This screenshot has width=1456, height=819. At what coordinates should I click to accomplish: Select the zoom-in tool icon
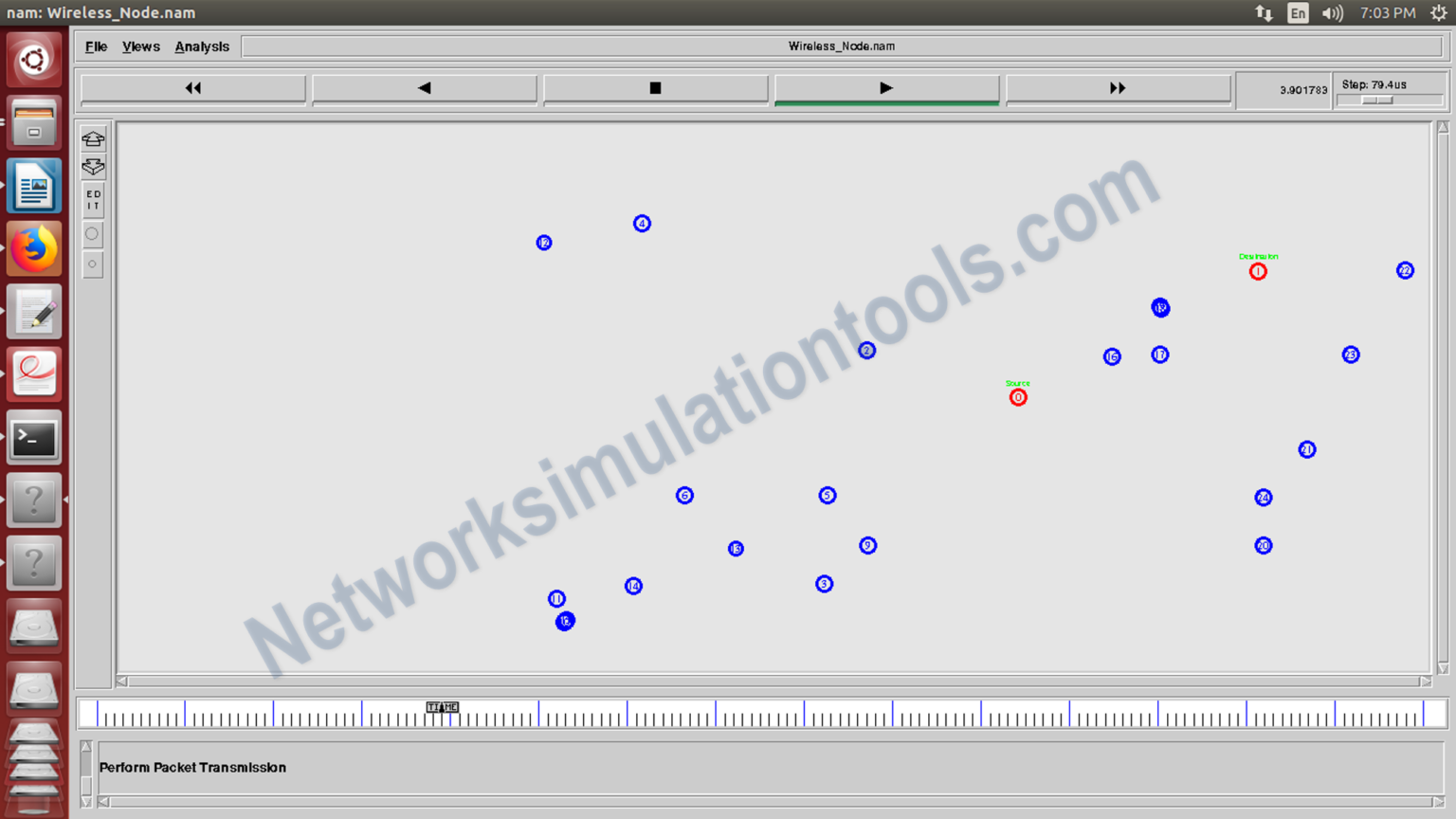click(x=93, y=138)
